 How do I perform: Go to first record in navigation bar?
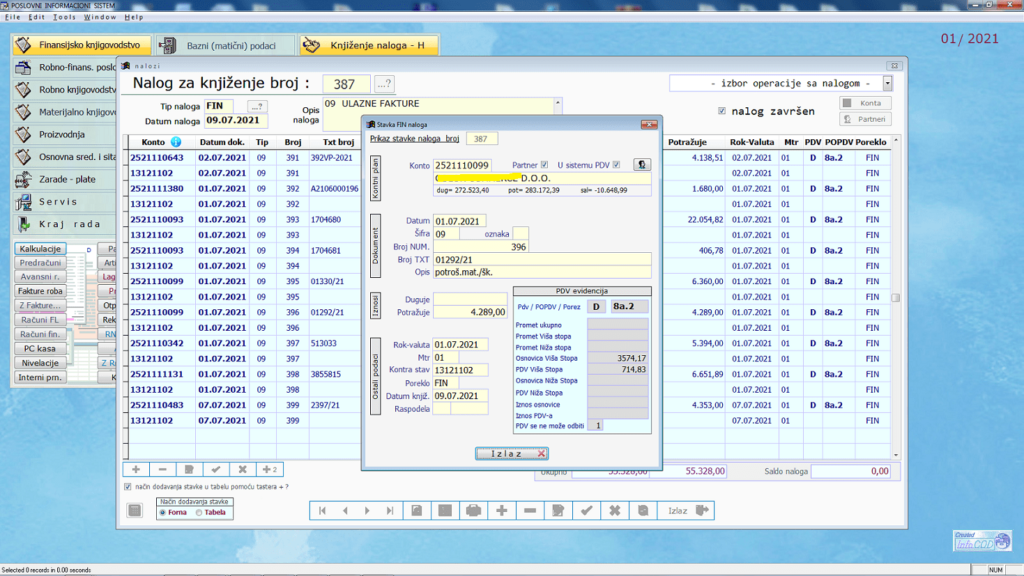point(322,511)
